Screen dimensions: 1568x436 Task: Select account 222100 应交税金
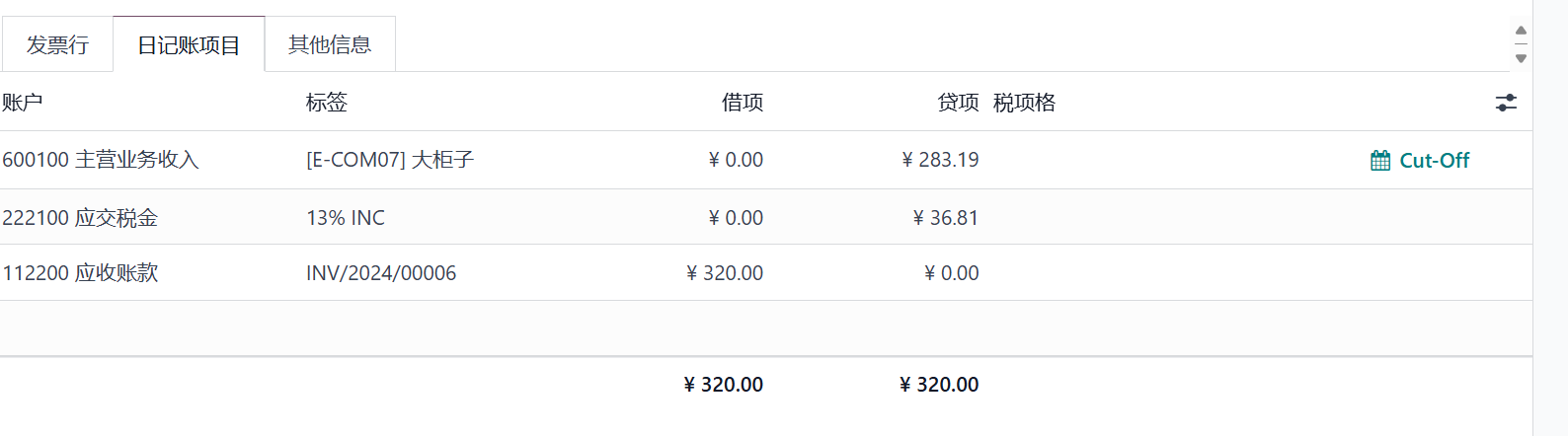click(x=80, y=218)
